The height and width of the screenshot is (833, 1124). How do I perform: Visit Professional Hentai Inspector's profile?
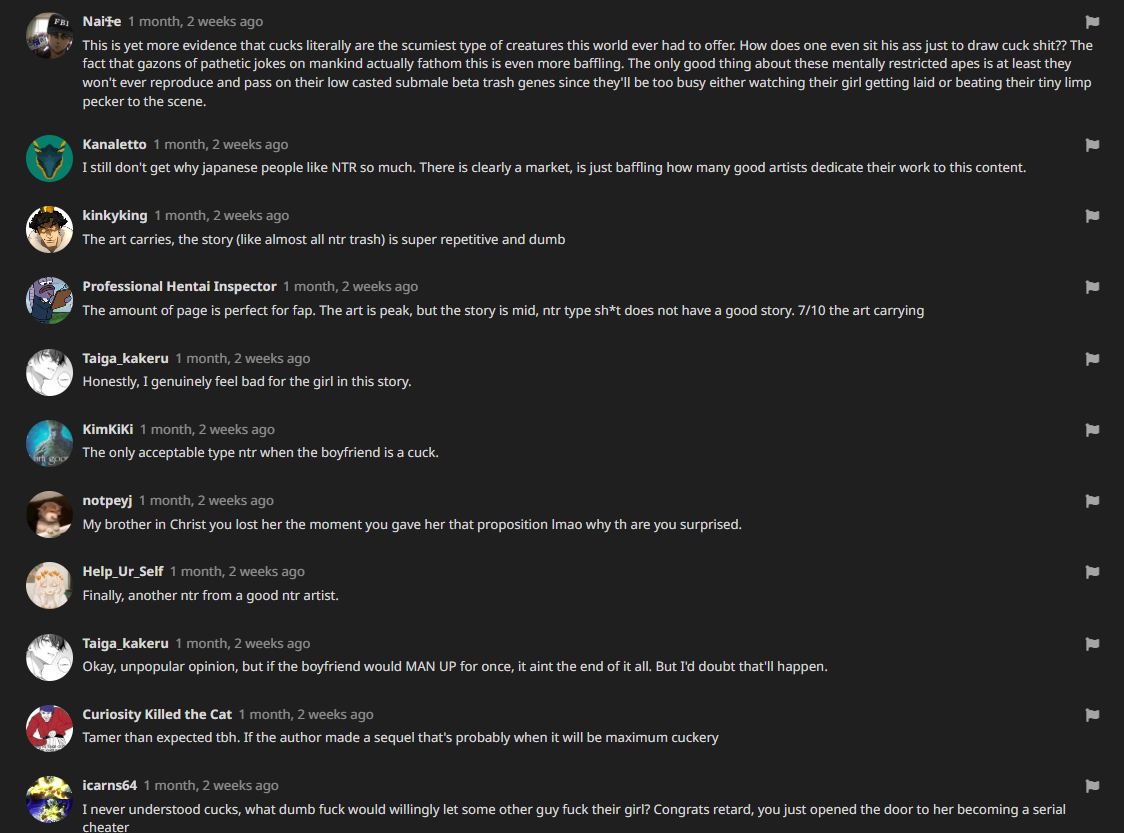tap(179, 287)
